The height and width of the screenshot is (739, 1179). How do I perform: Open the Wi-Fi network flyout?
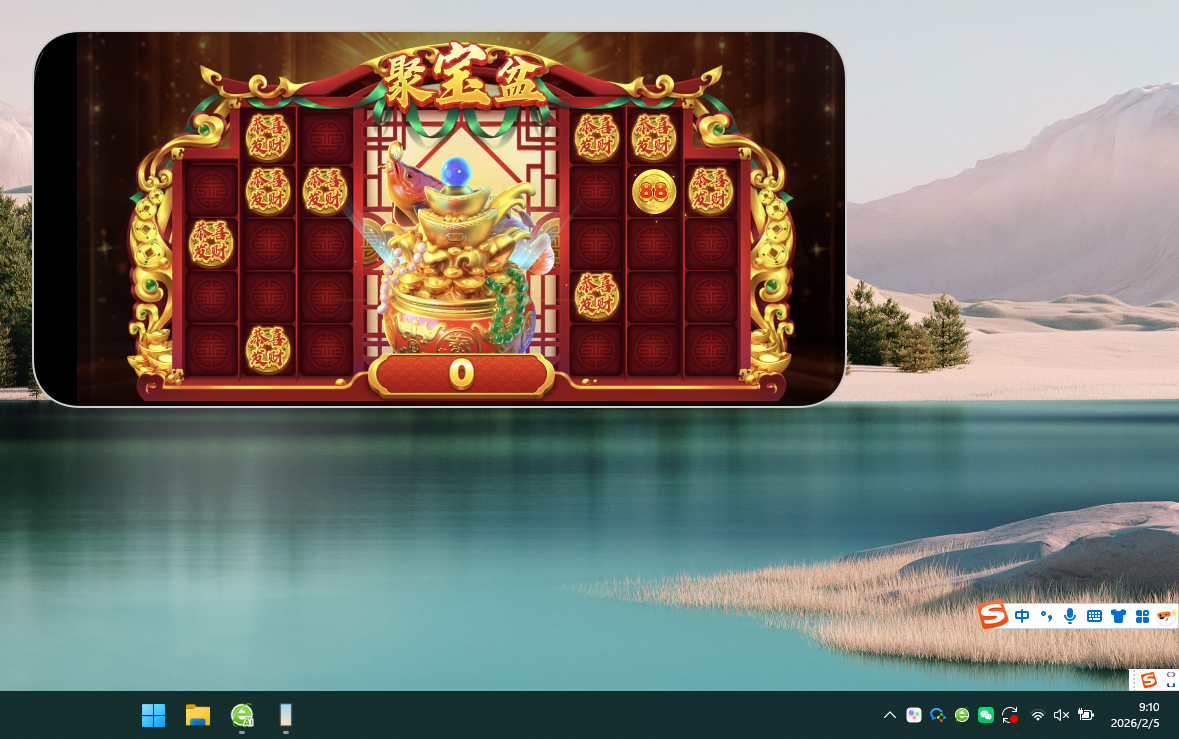coord(1038,715)
